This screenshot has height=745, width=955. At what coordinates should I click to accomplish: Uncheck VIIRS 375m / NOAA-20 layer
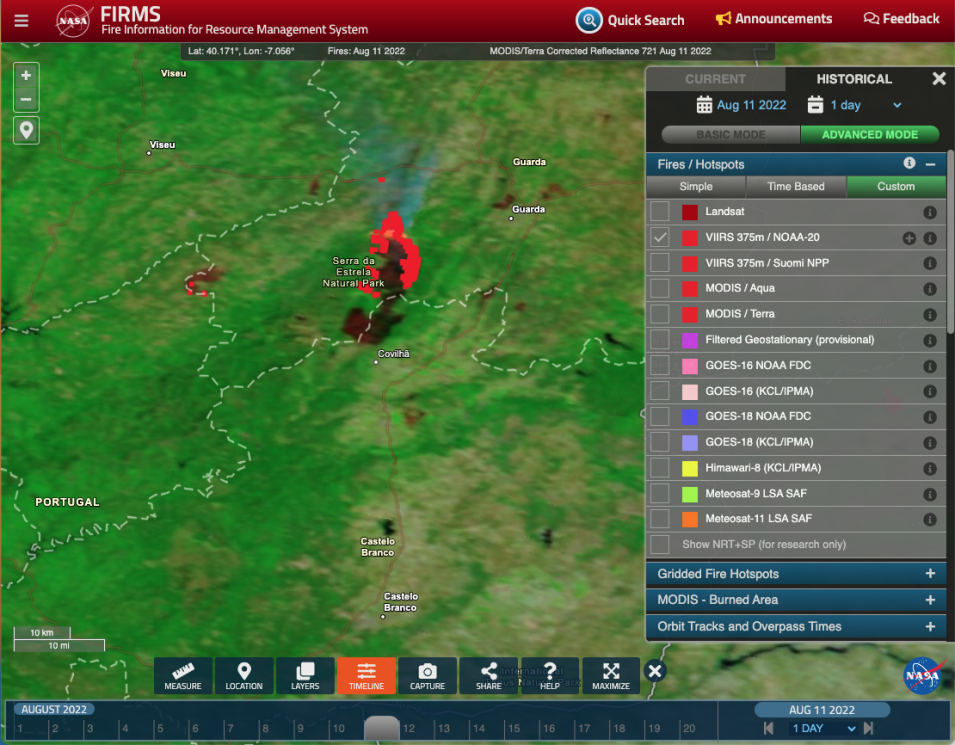click(x=660, y=237)
